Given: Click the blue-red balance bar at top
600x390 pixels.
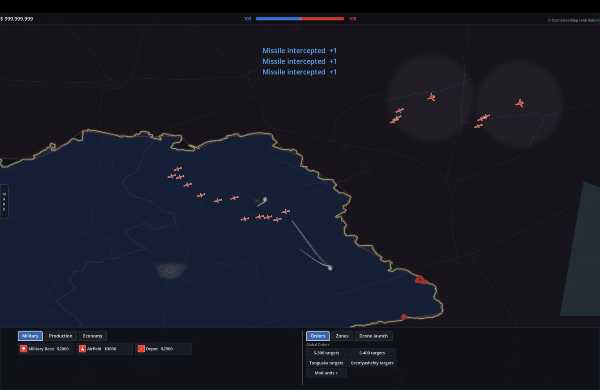Looking at the screenshot, I should [300, 18].
